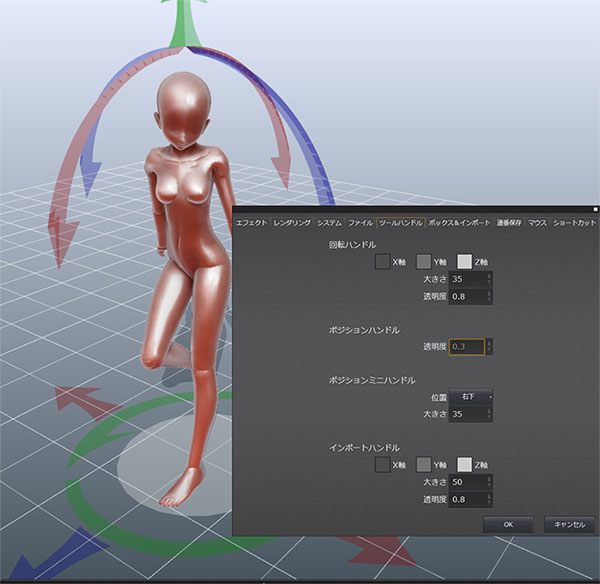Switch to the エフェクト tab
The image size is (600, 584).
tap(251, 223)
